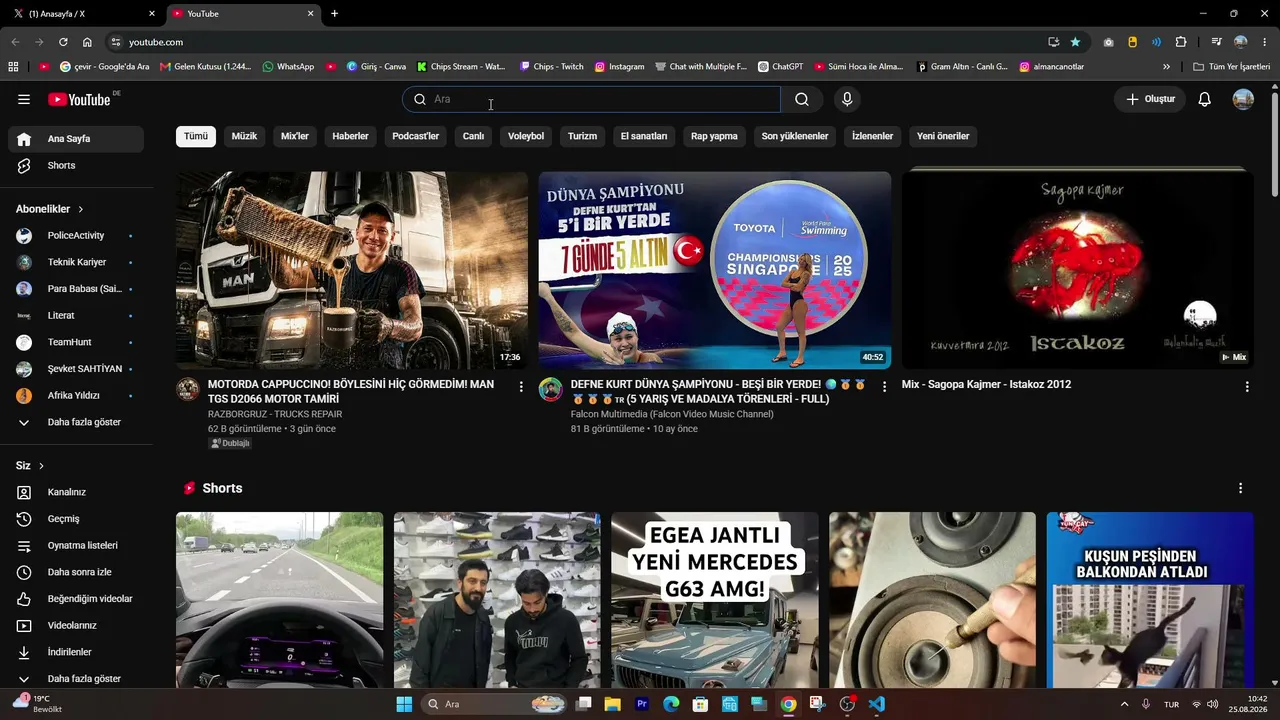Open the Tüm Yer İşaretleri folder
Image resolution: width=1280 pixels, height=720 pixels.
click(x=1232, y=67)
